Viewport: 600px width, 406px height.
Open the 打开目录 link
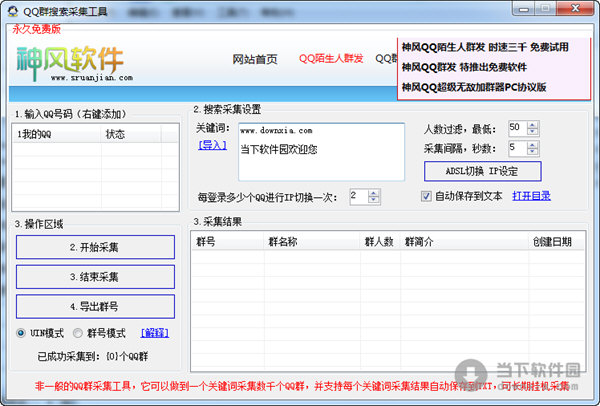pyautogui.click(x=532, y=196)
